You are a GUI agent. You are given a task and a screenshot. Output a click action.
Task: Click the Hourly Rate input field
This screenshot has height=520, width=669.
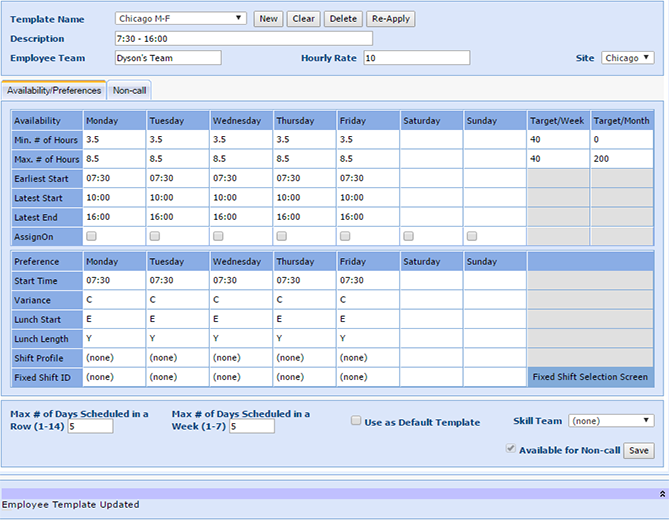[415, 58]
